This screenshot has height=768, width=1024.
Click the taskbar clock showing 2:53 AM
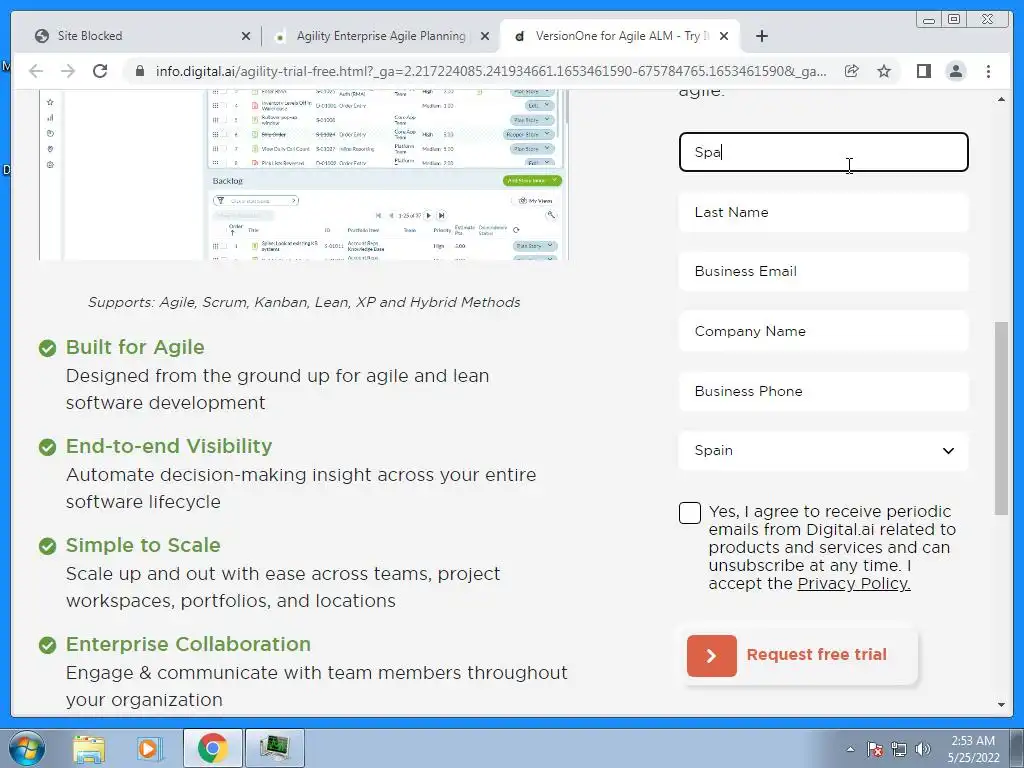[973, 749]
